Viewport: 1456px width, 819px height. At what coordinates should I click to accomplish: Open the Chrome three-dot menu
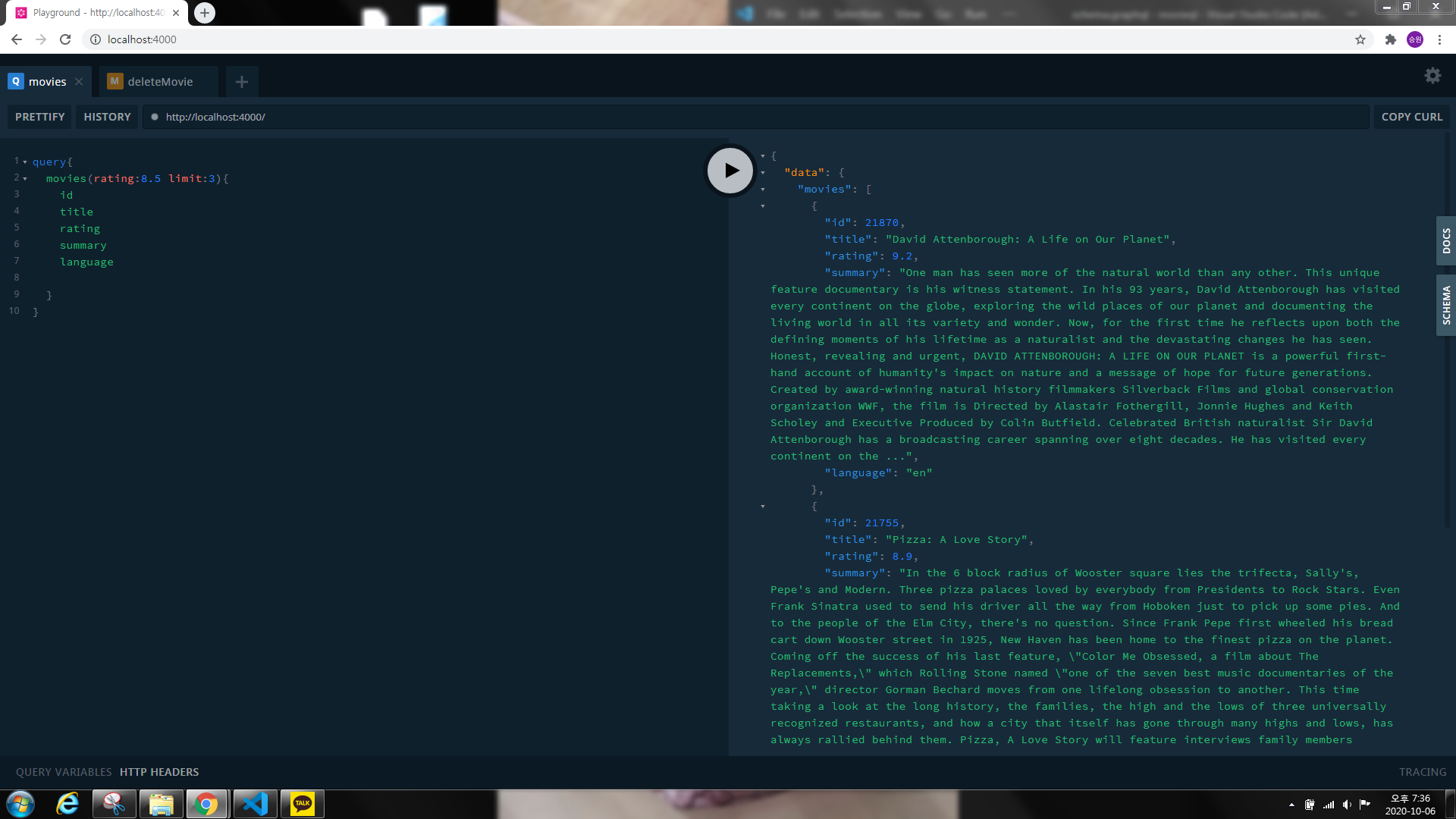click(1439, 39)
